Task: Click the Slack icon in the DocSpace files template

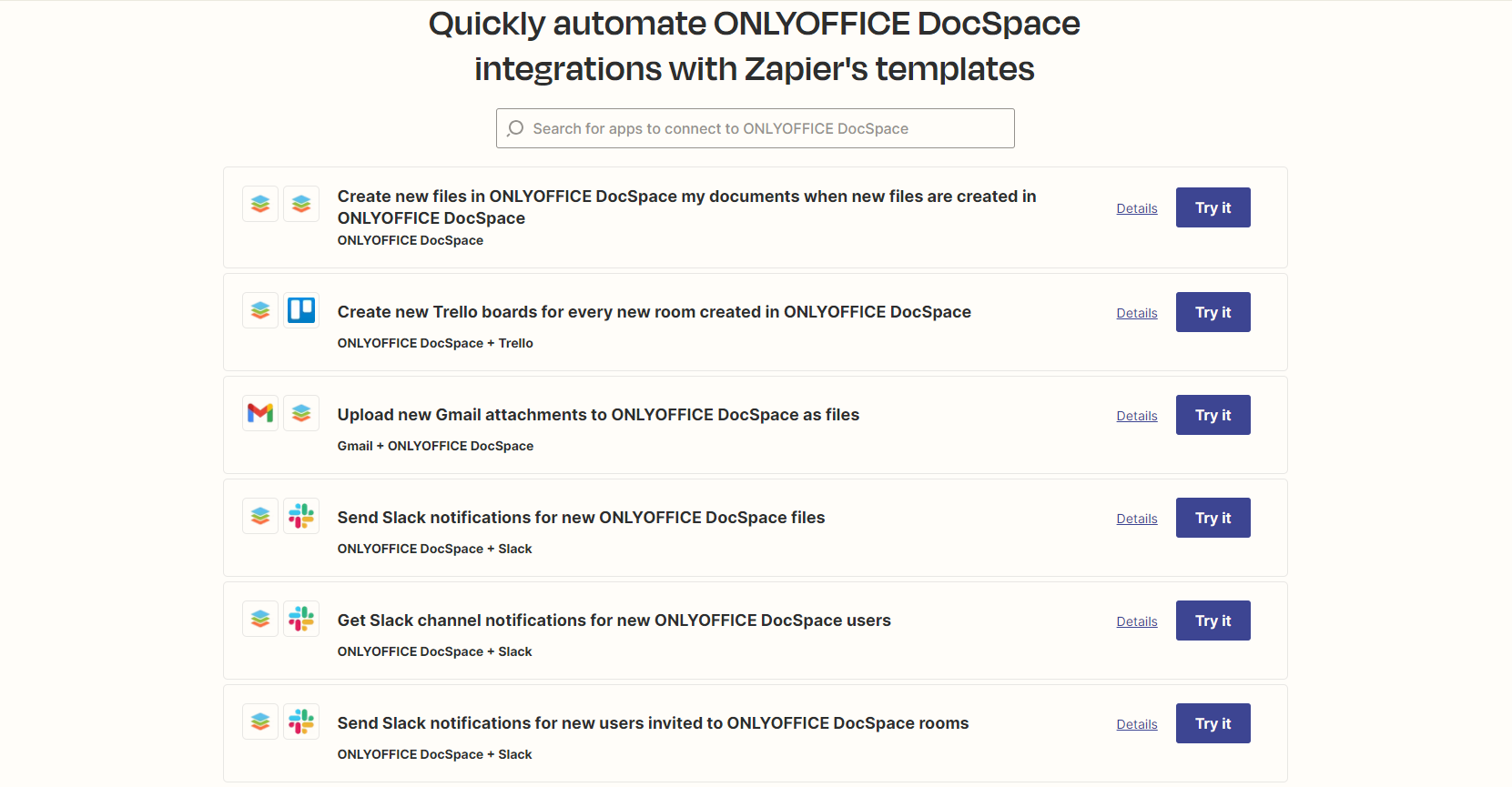Action: click(x=301, y=516)
